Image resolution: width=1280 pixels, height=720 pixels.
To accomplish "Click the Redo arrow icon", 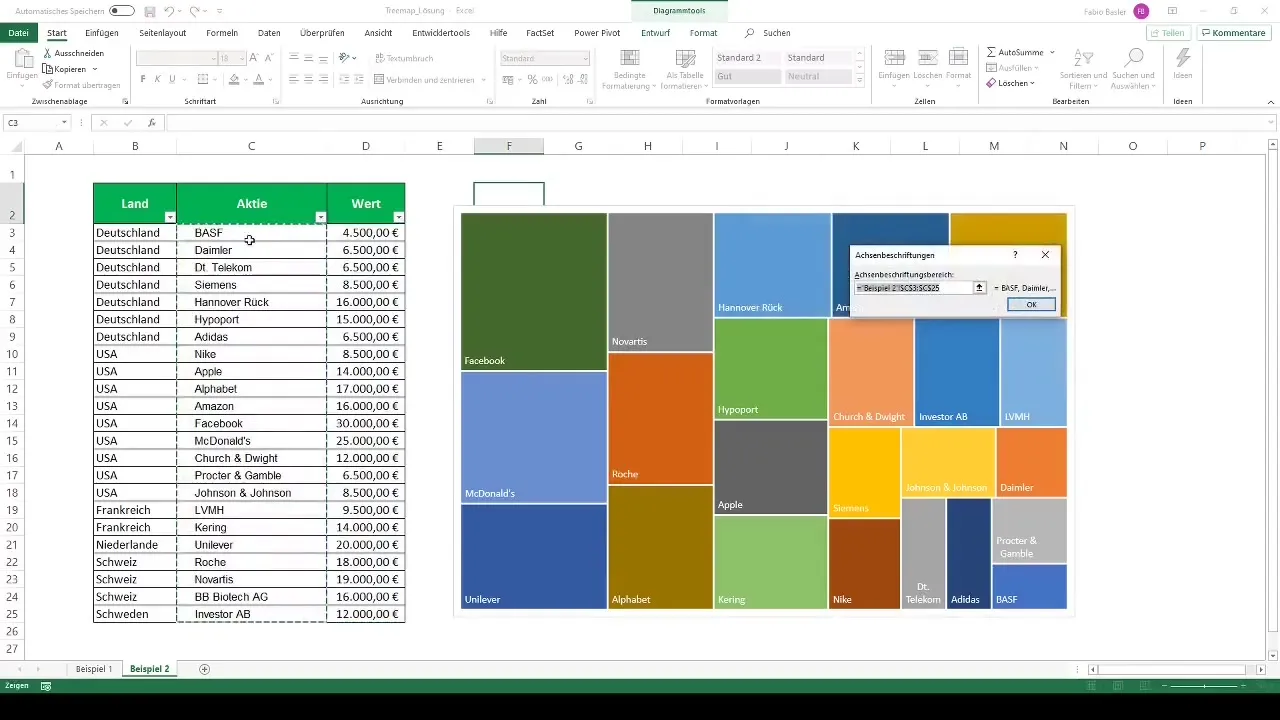I will [195, 11].
